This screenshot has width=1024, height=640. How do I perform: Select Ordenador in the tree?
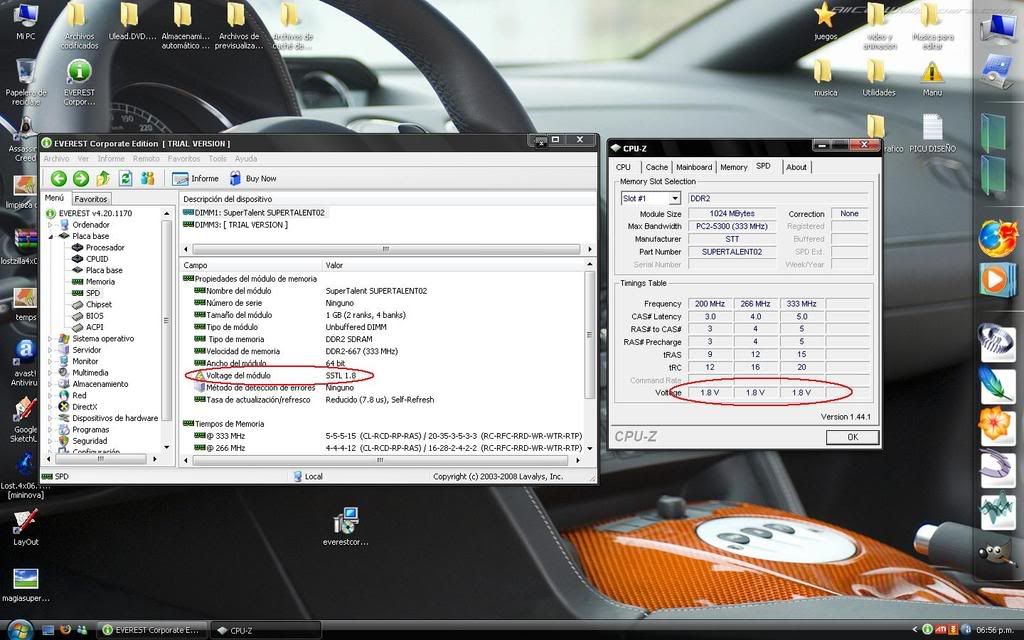[x=91, y=225]
